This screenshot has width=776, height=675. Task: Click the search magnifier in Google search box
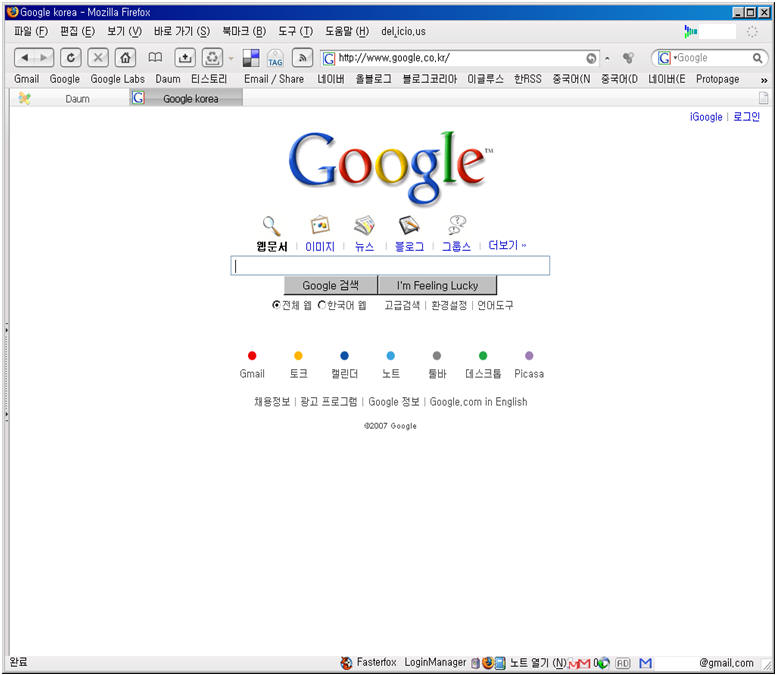[757, 58]
